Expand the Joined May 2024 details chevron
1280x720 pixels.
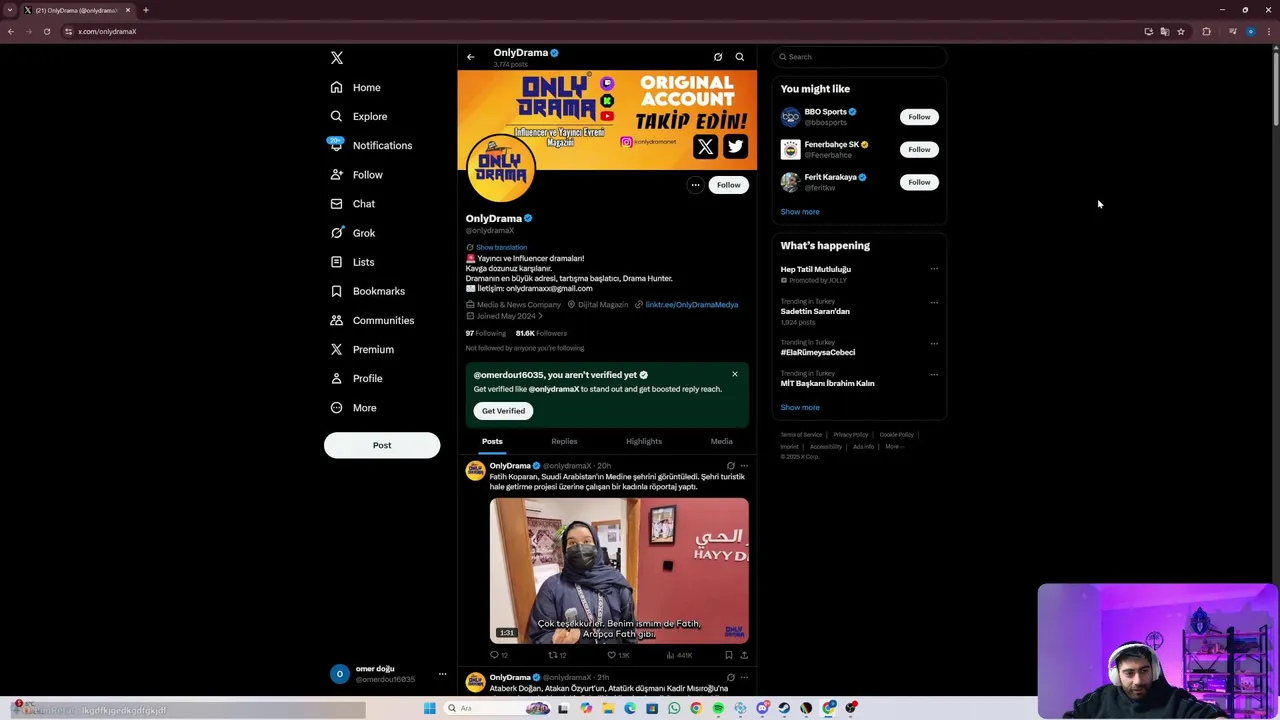541,316
